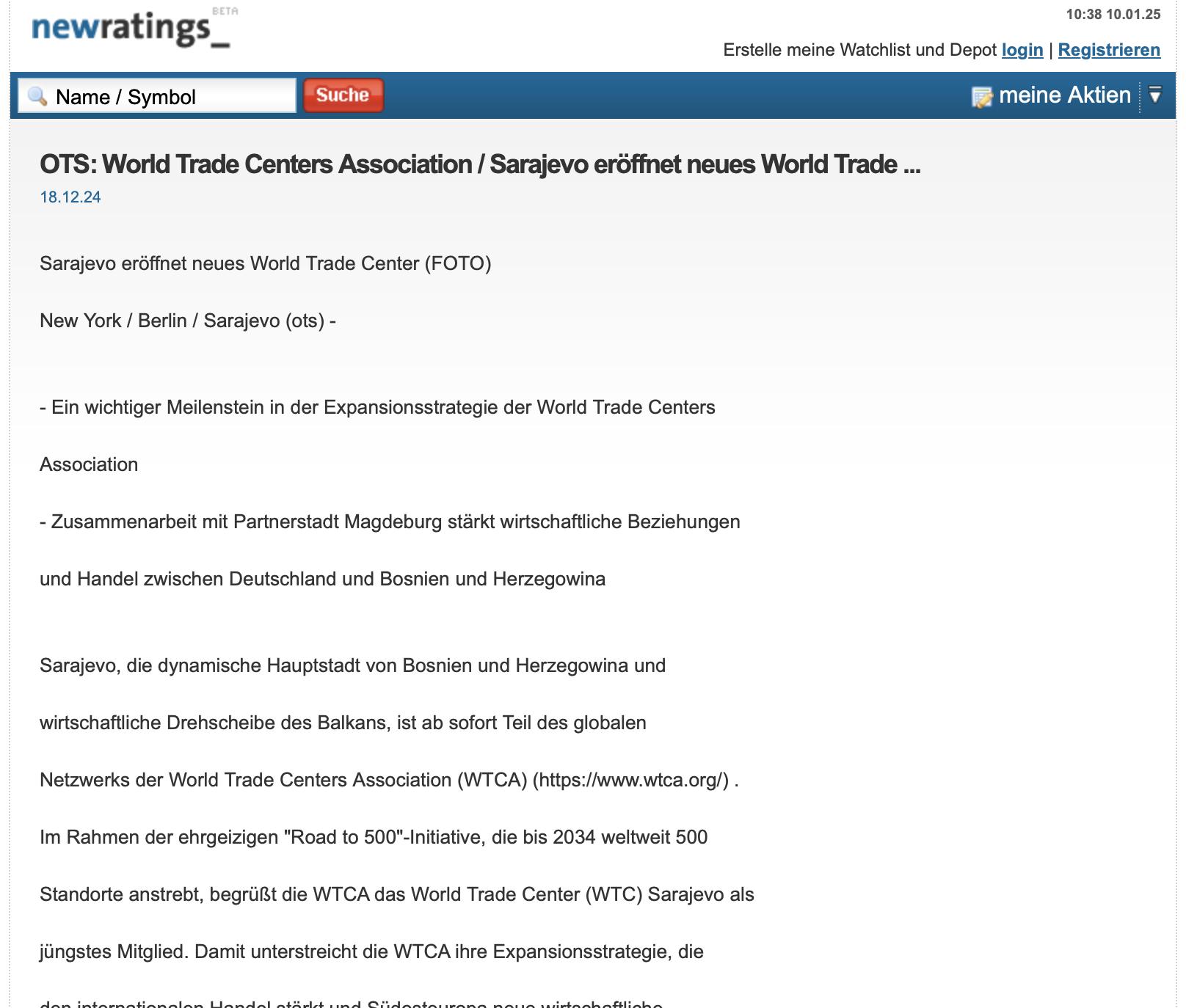Click line 'Sarajevo, die dynamische Hauptstadt'
This screenshot has height=1008, width=1186.
click(353, 665)
